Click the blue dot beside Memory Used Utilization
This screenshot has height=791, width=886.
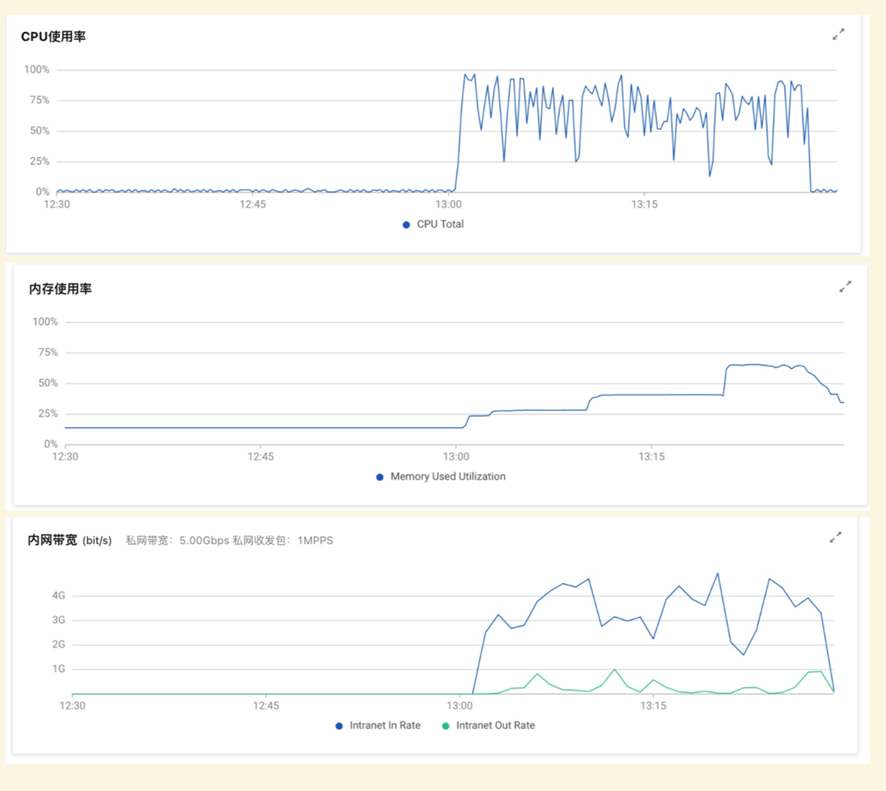(x=380, y=477)
